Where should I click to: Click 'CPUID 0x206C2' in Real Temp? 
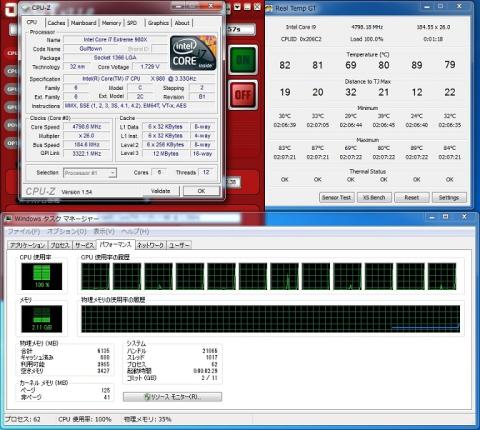click(301, 39)
